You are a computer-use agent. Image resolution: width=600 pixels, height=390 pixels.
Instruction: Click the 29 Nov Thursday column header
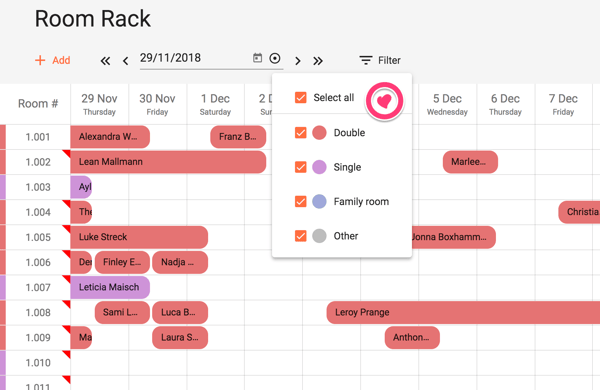pyautogui.click(x=99, y=104)
